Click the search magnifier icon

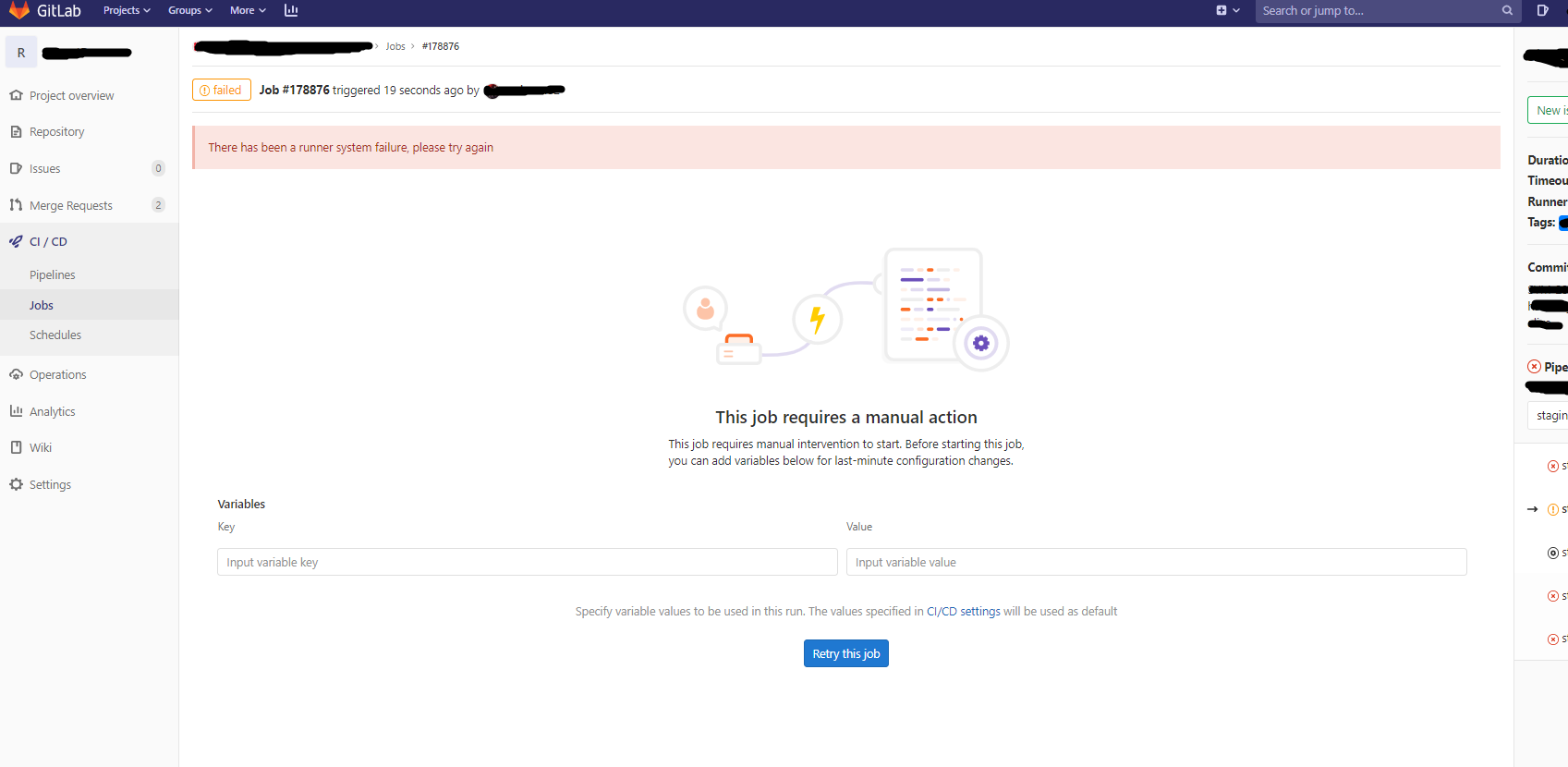1507,11
